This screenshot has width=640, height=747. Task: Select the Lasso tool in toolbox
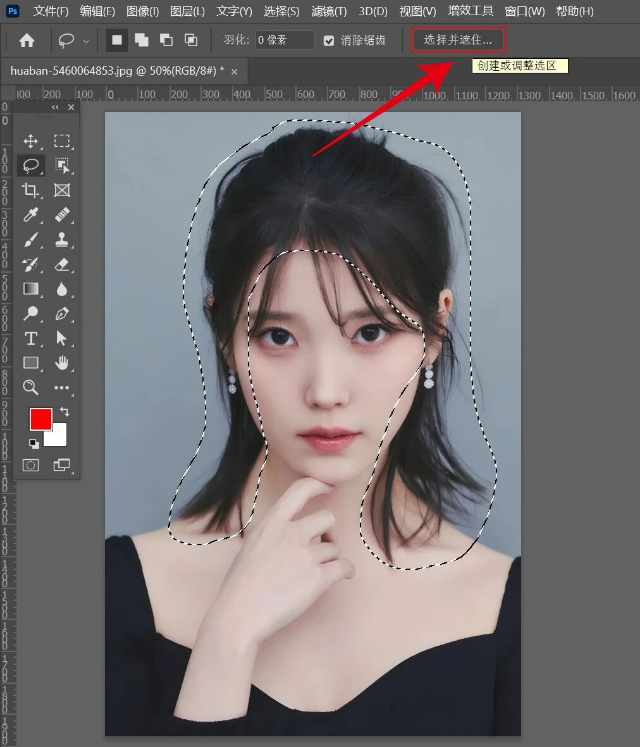click(31, 166)
